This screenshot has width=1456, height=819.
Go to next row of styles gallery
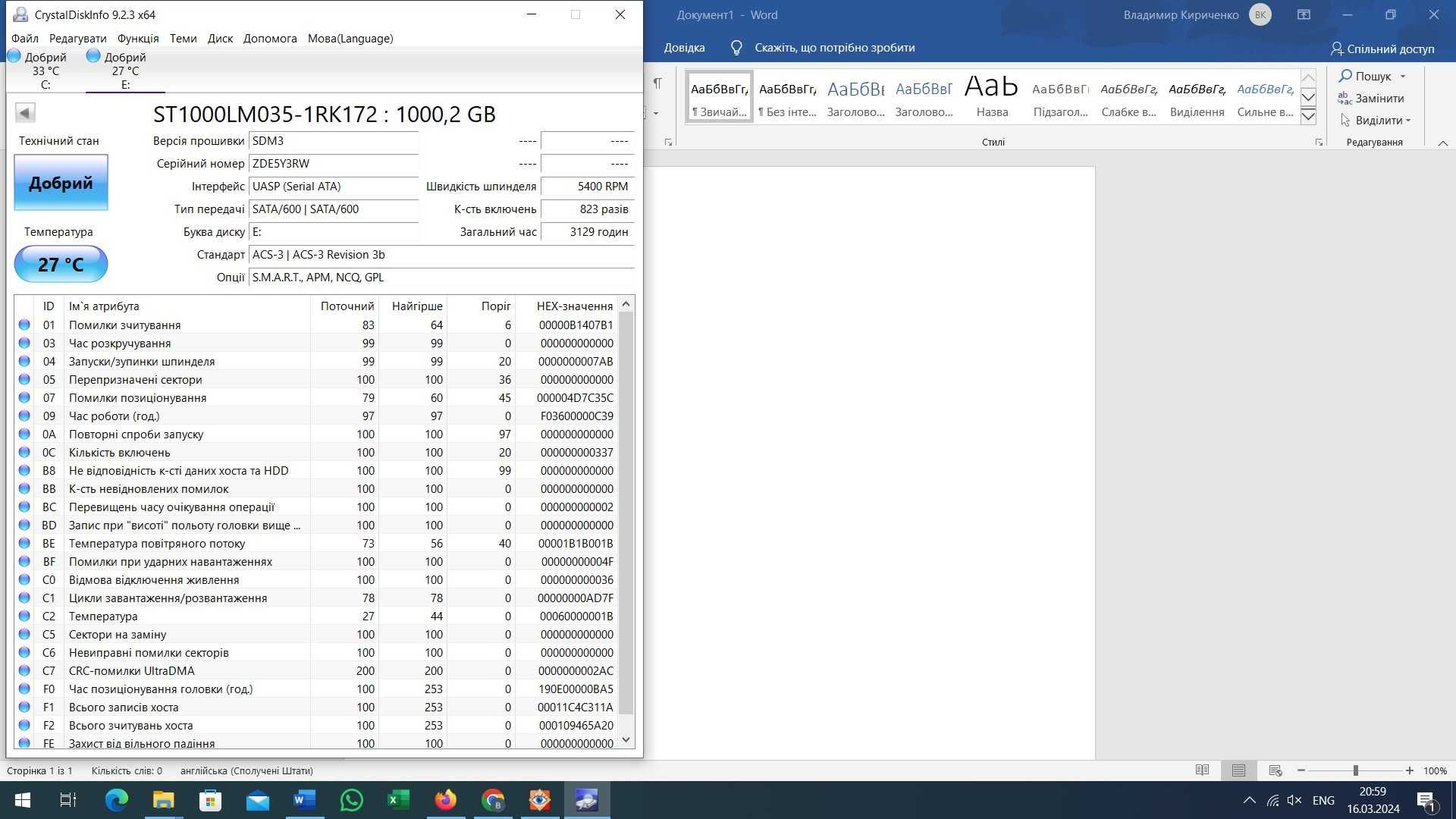tap(1308, 97)
